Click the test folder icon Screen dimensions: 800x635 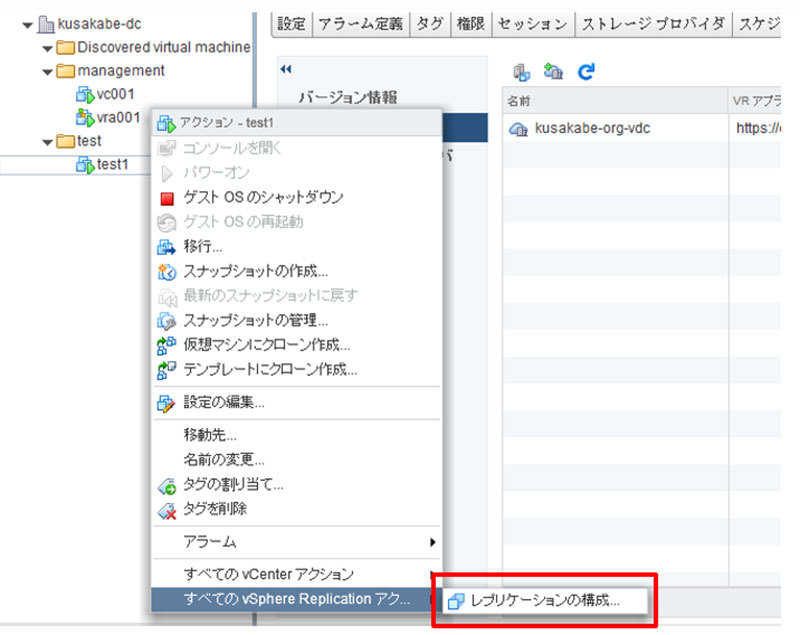[x=65, y=141]
